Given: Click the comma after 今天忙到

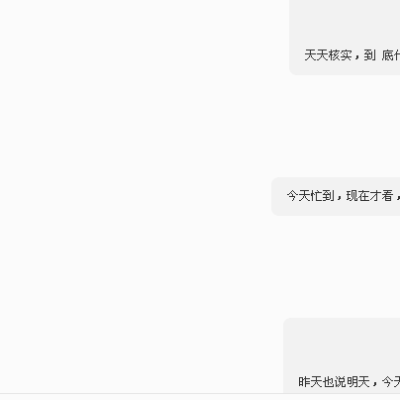Looking at the screenshot, I should pyautogui.click(x=340, y=199).
